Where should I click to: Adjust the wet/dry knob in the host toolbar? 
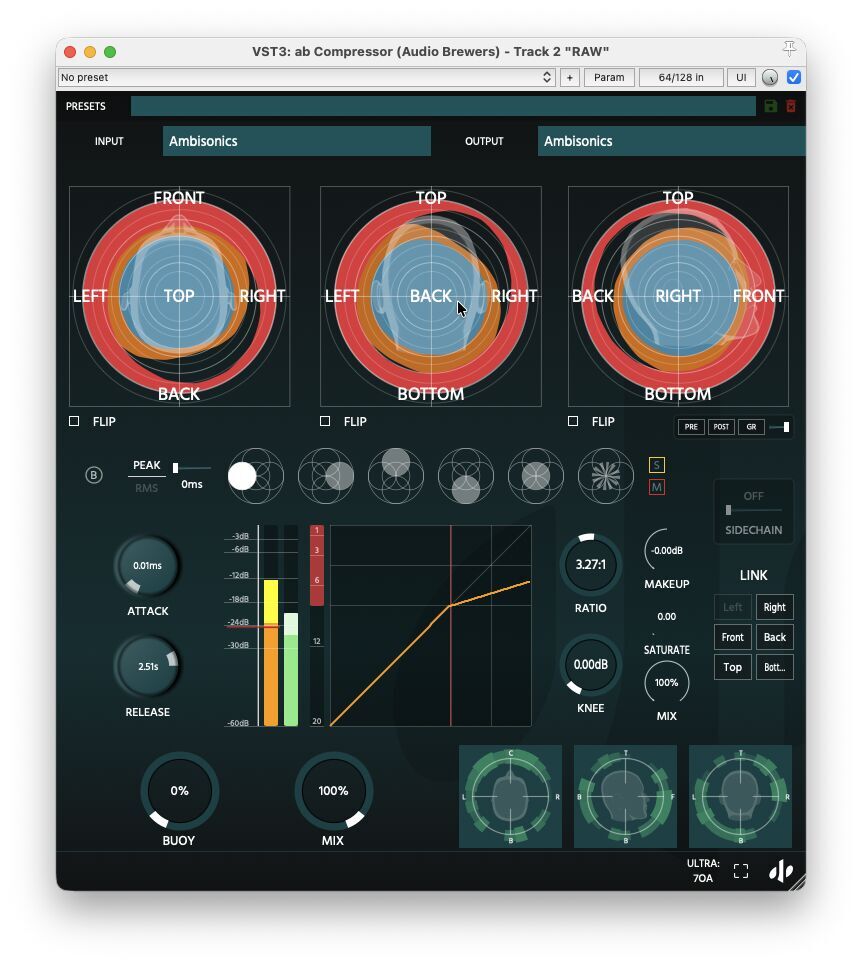click(770, 78)
